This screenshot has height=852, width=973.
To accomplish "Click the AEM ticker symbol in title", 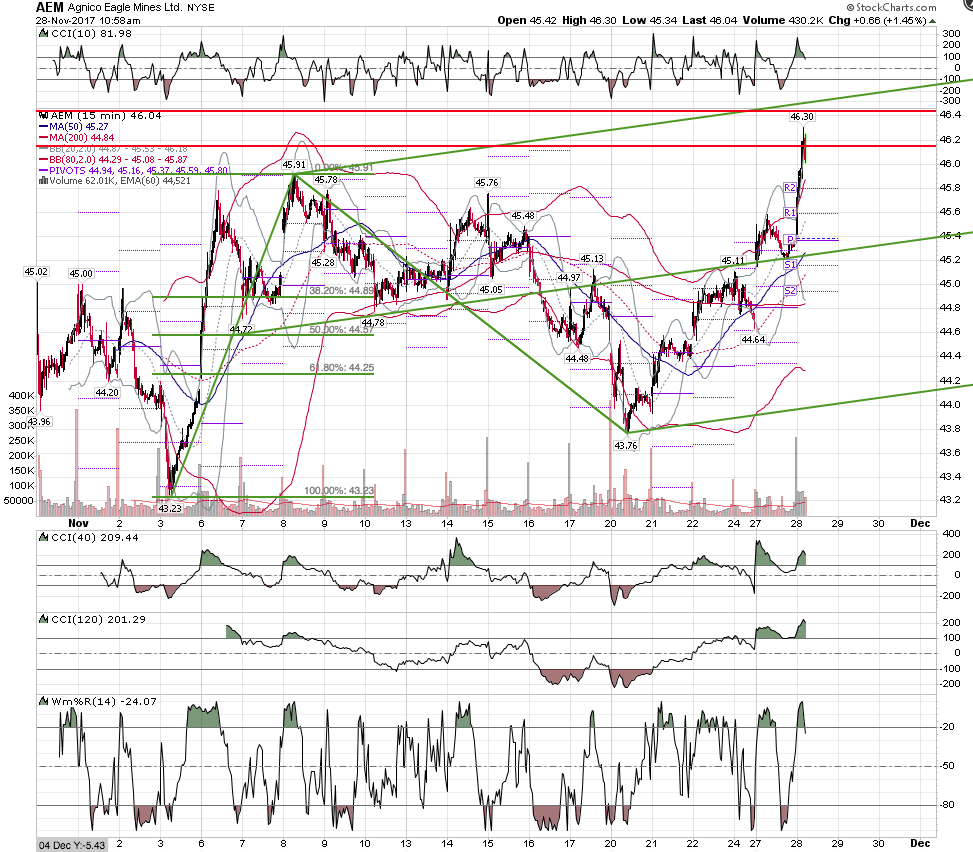I will (x=50, y=7).
